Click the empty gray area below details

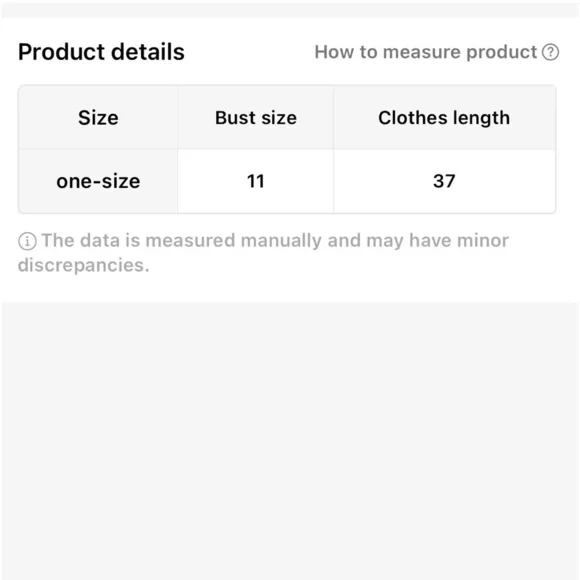pos(290,441)
